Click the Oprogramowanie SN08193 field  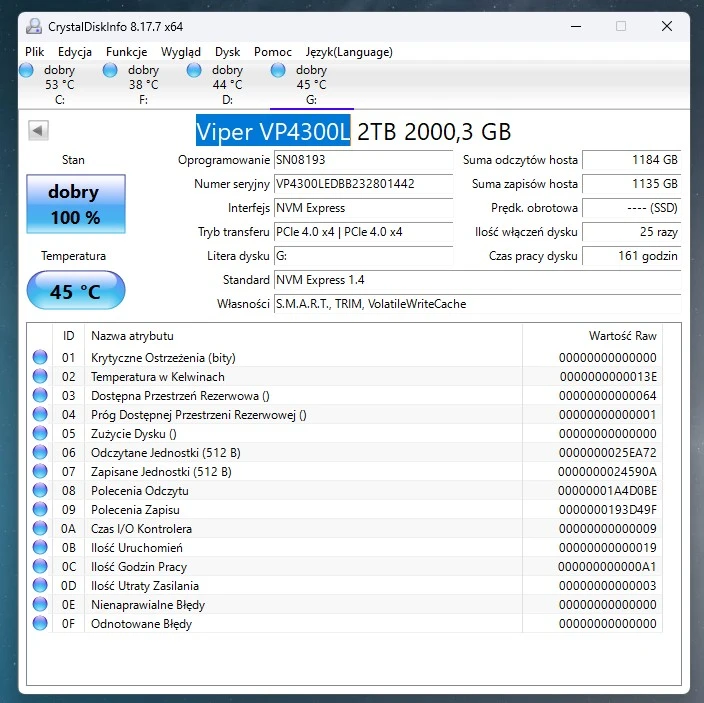tap(362, 160)
